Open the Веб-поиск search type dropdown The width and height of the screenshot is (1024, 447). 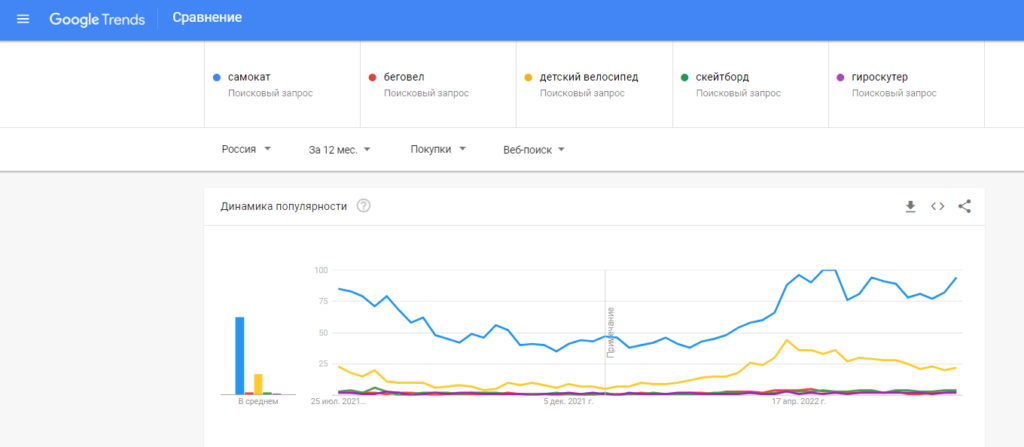coord(534,149)
